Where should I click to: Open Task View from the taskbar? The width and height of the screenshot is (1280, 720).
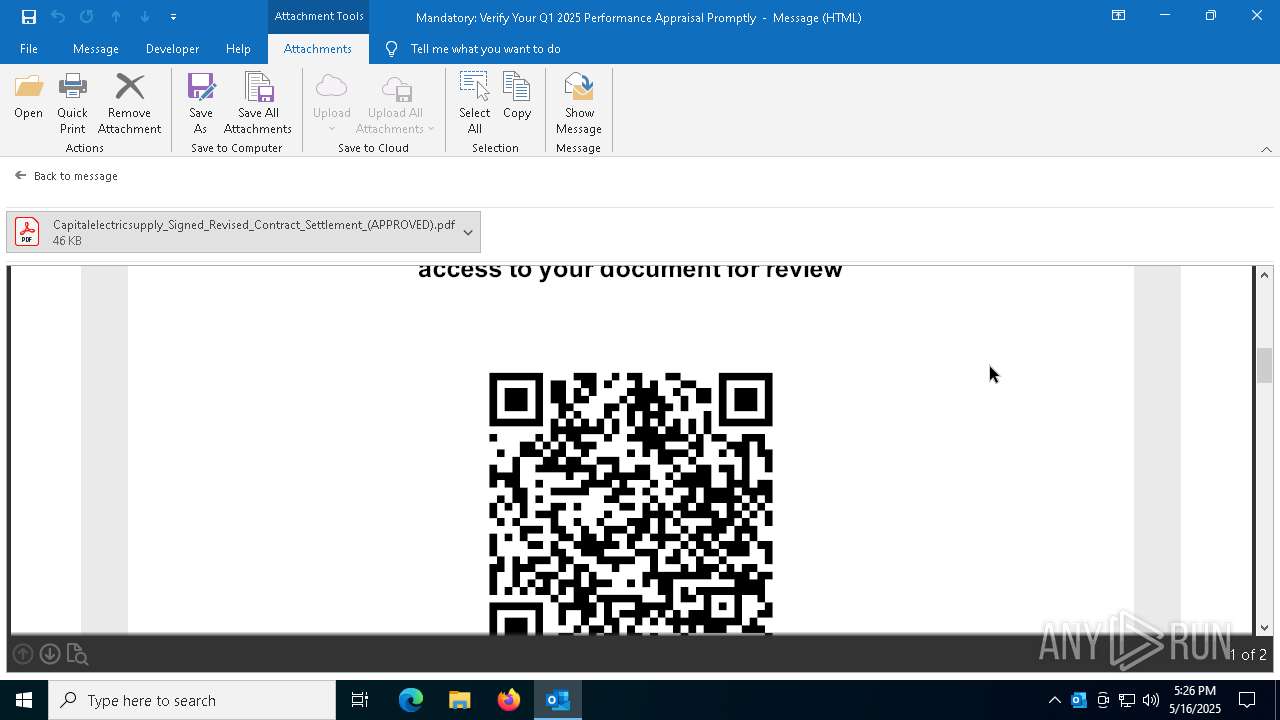360,700
